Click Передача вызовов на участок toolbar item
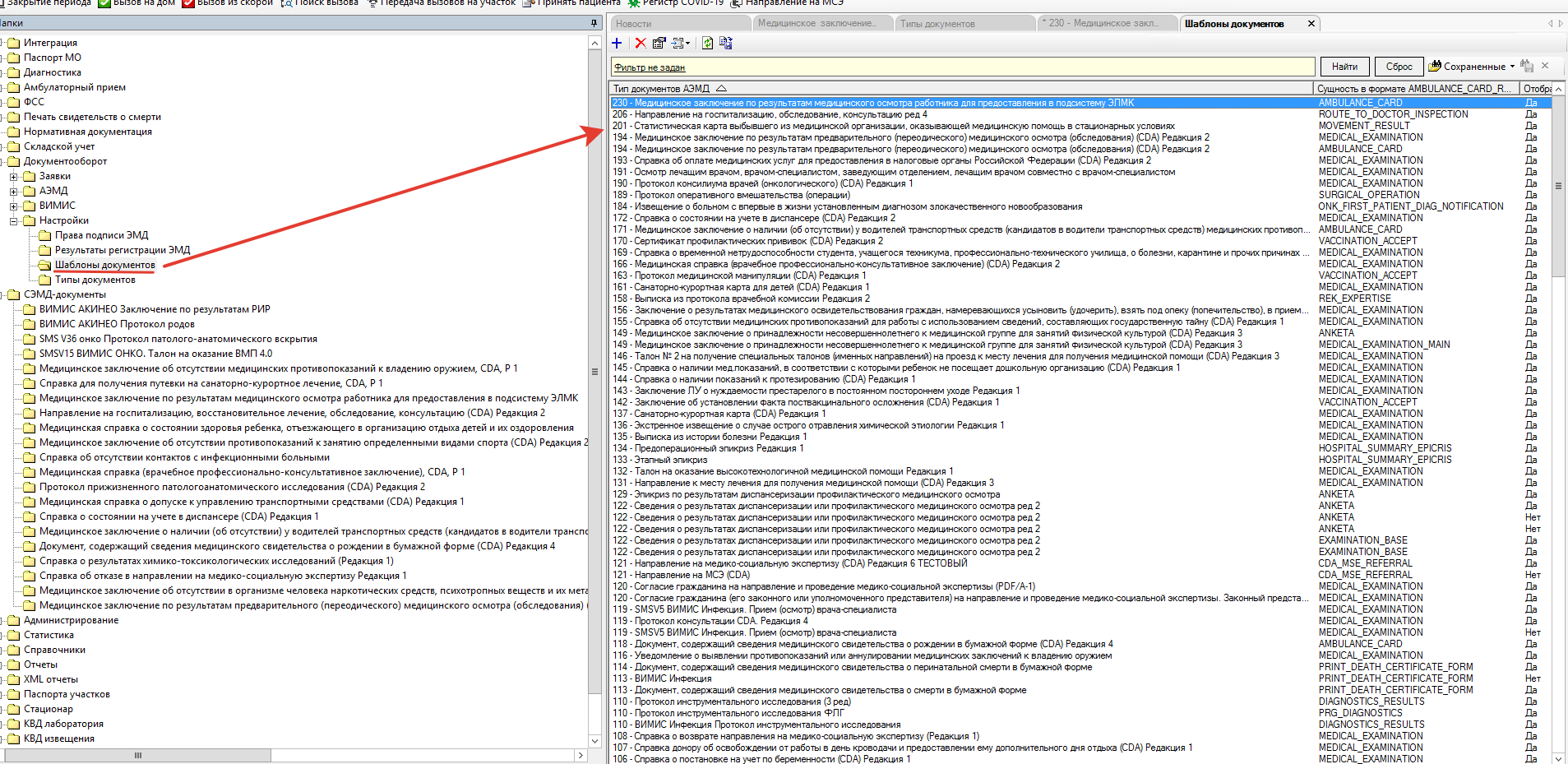This screenshot has width=1568, height=764. (x=441, y=3)
